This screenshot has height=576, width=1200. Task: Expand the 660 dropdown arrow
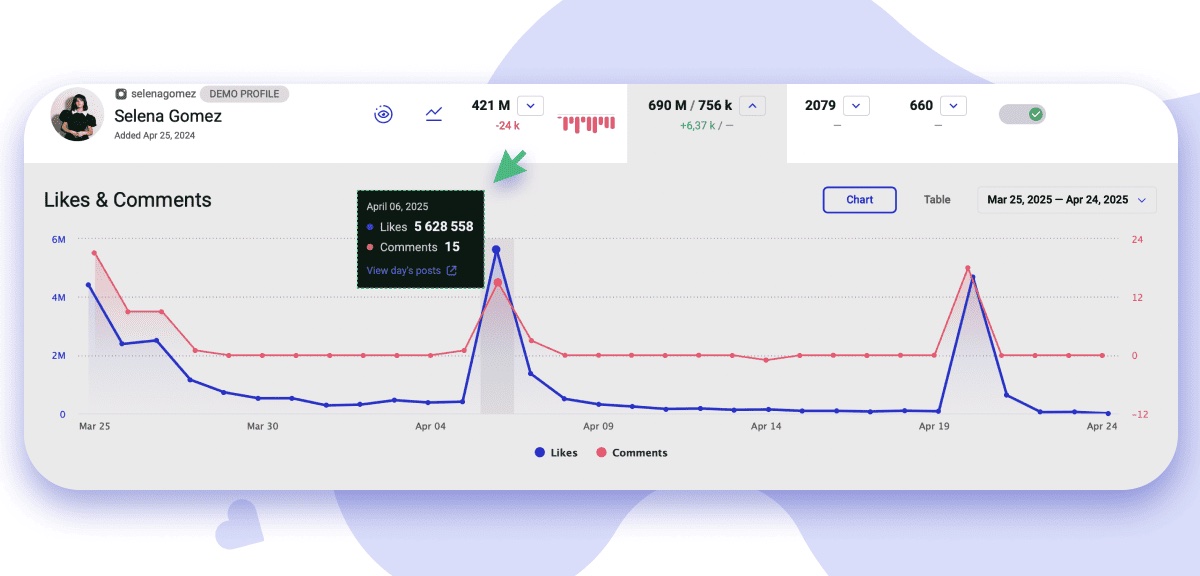pos(954,105)
